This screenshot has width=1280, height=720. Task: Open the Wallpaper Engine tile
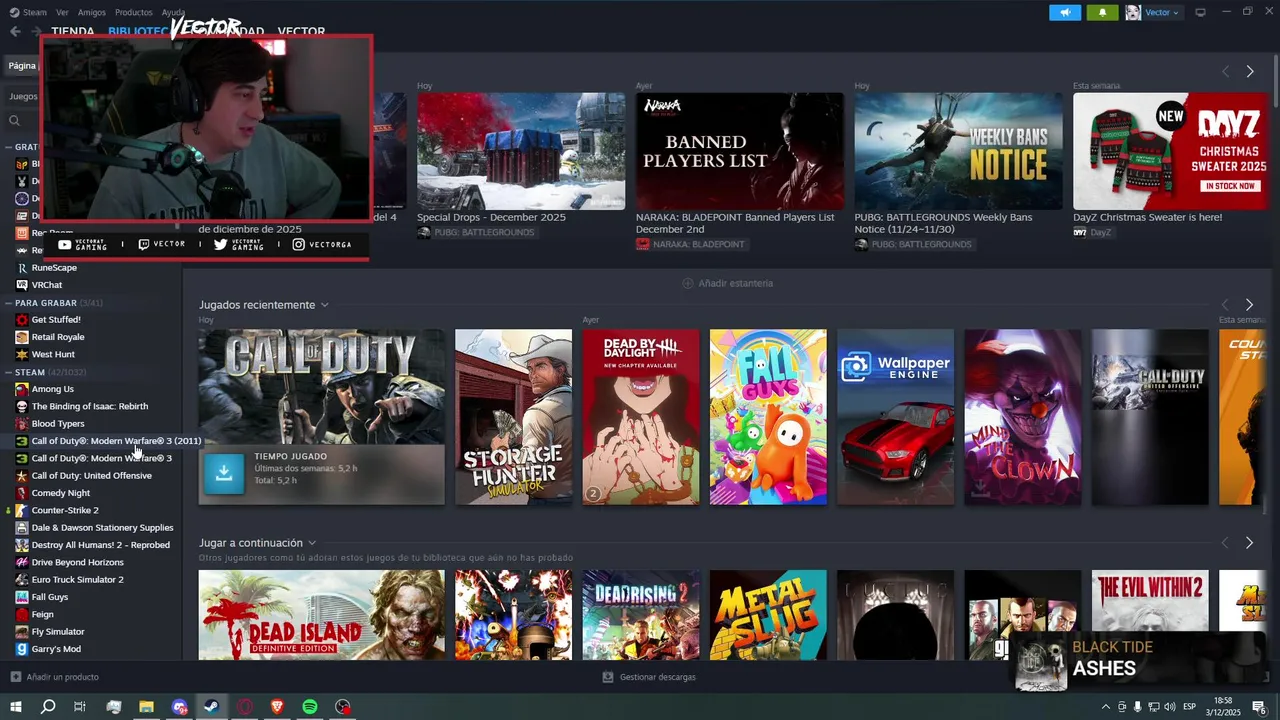[895, 417]
